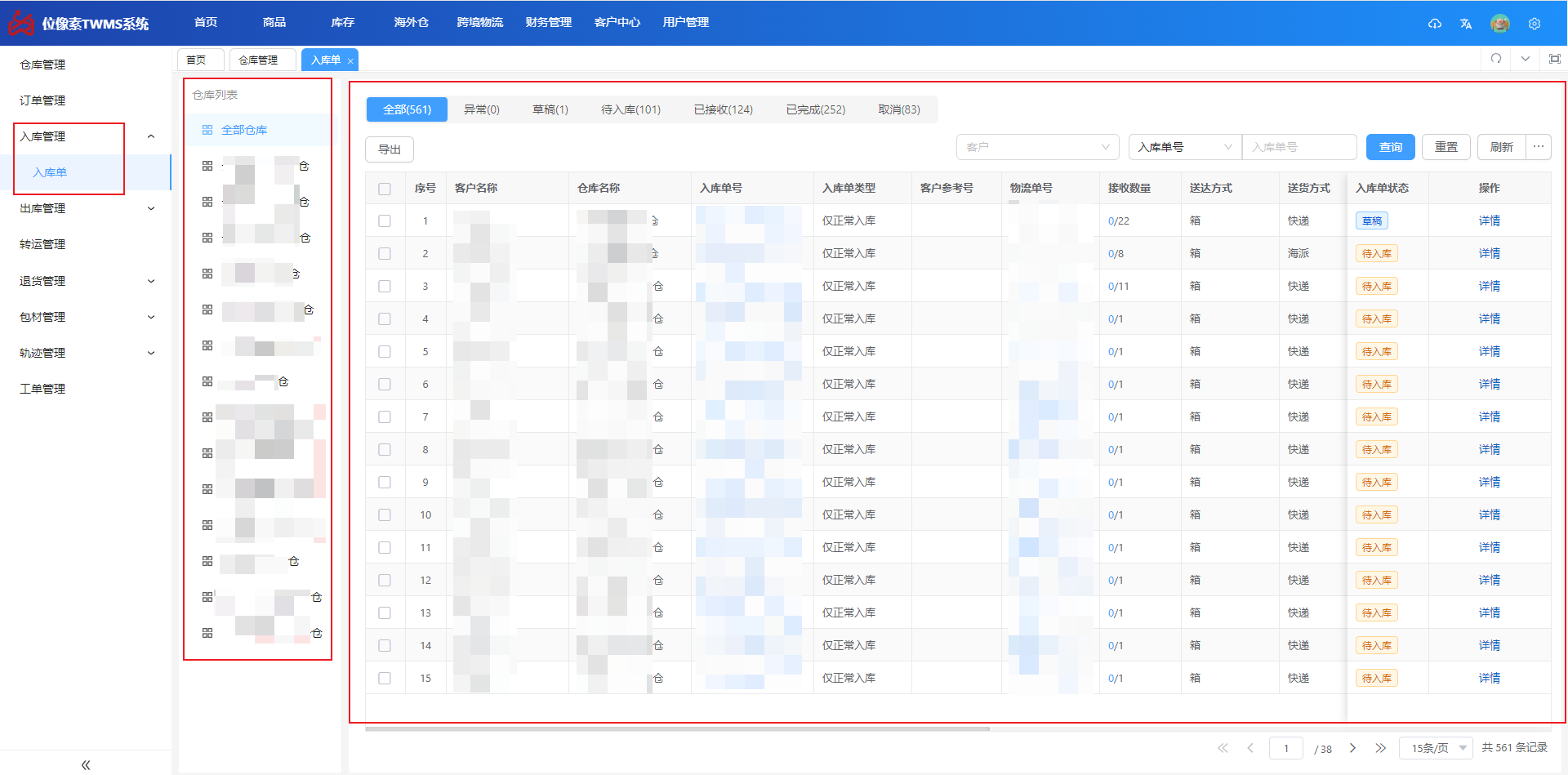Image resolution: width=1568 pixels, height=775 pixels.
Task: Click the tab refresh icon
Action: tap(1496, 59)
